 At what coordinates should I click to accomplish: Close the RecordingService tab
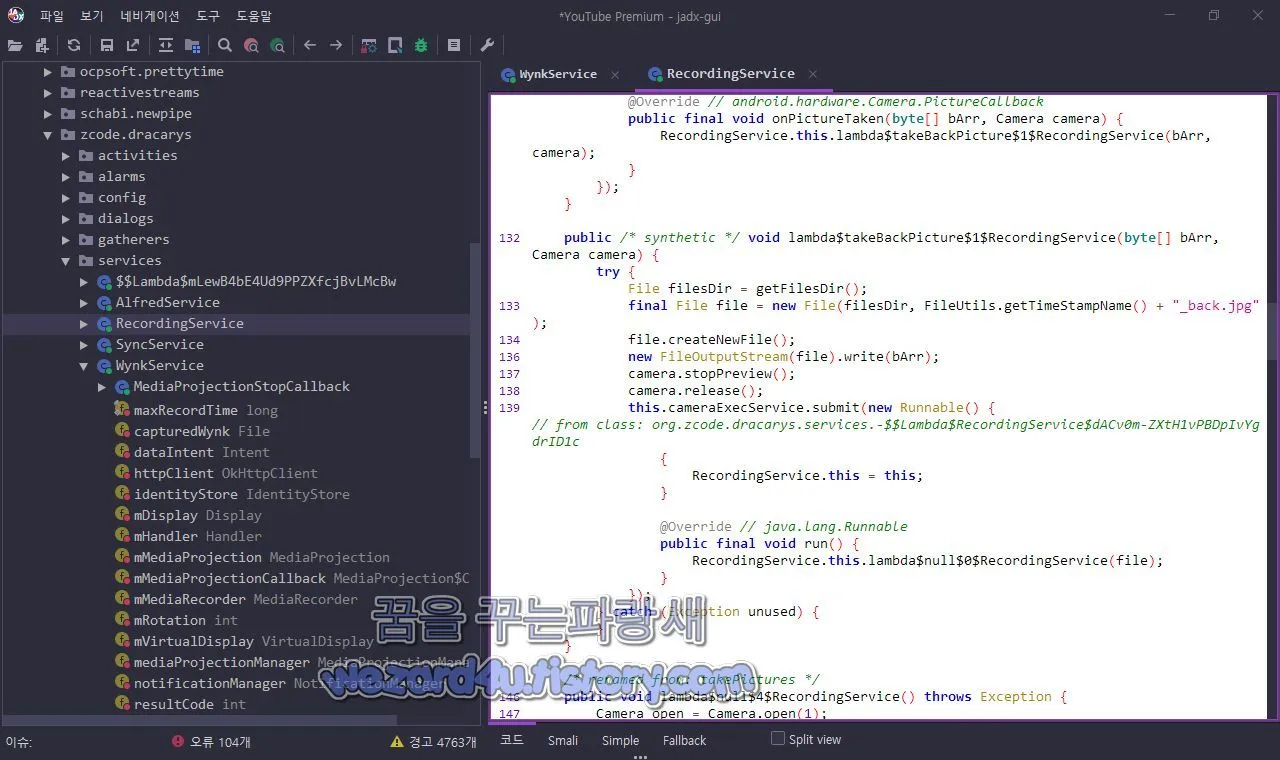click(813, 74)
